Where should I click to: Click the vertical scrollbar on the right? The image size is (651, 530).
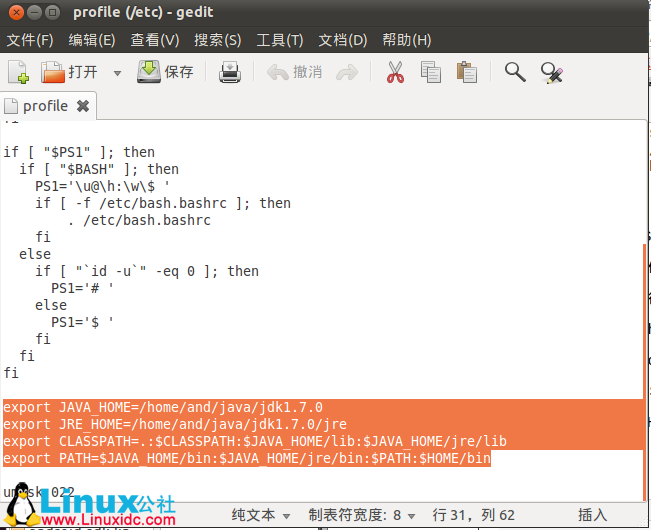(645, 370)
